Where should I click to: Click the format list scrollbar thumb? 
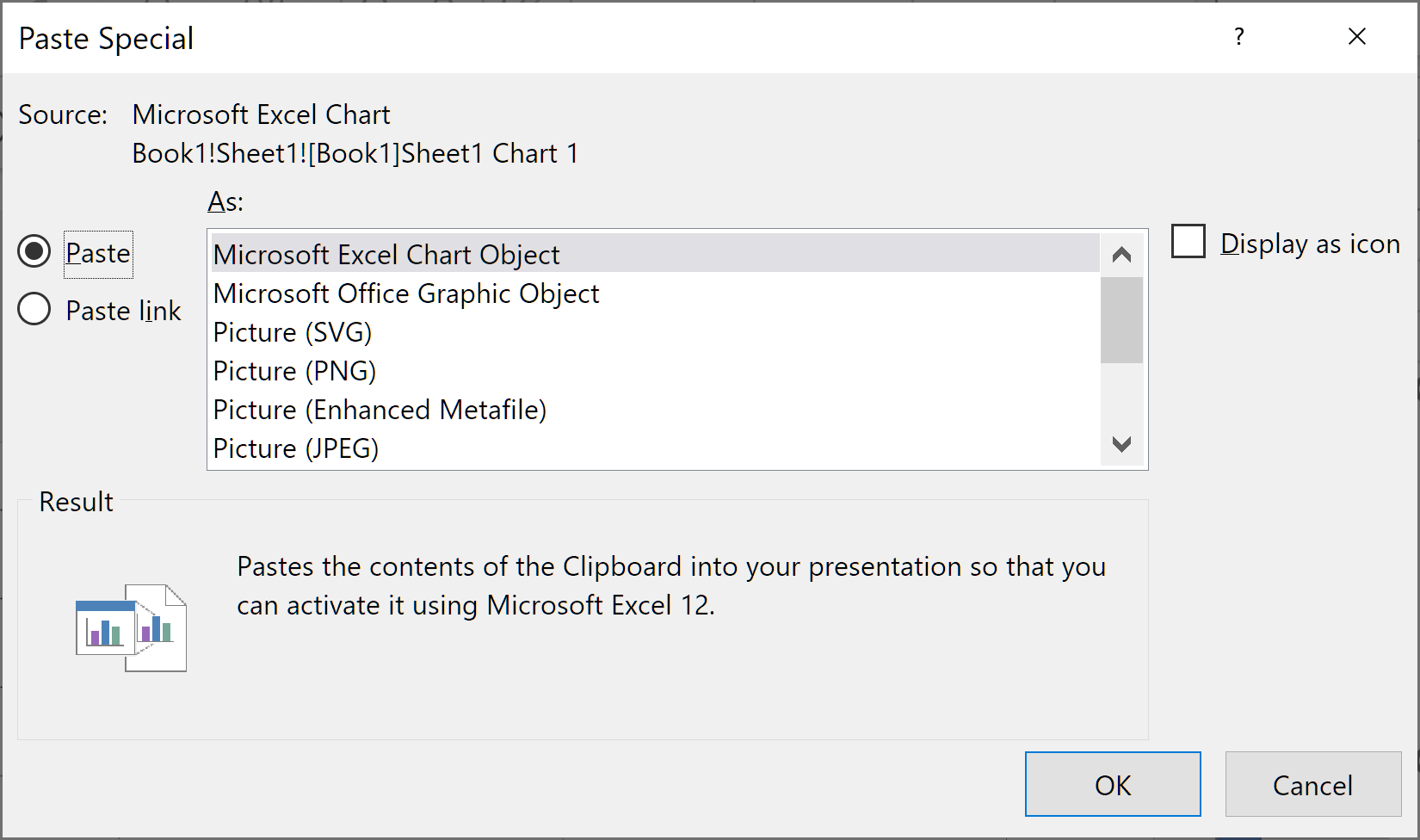click(1121, 320)
